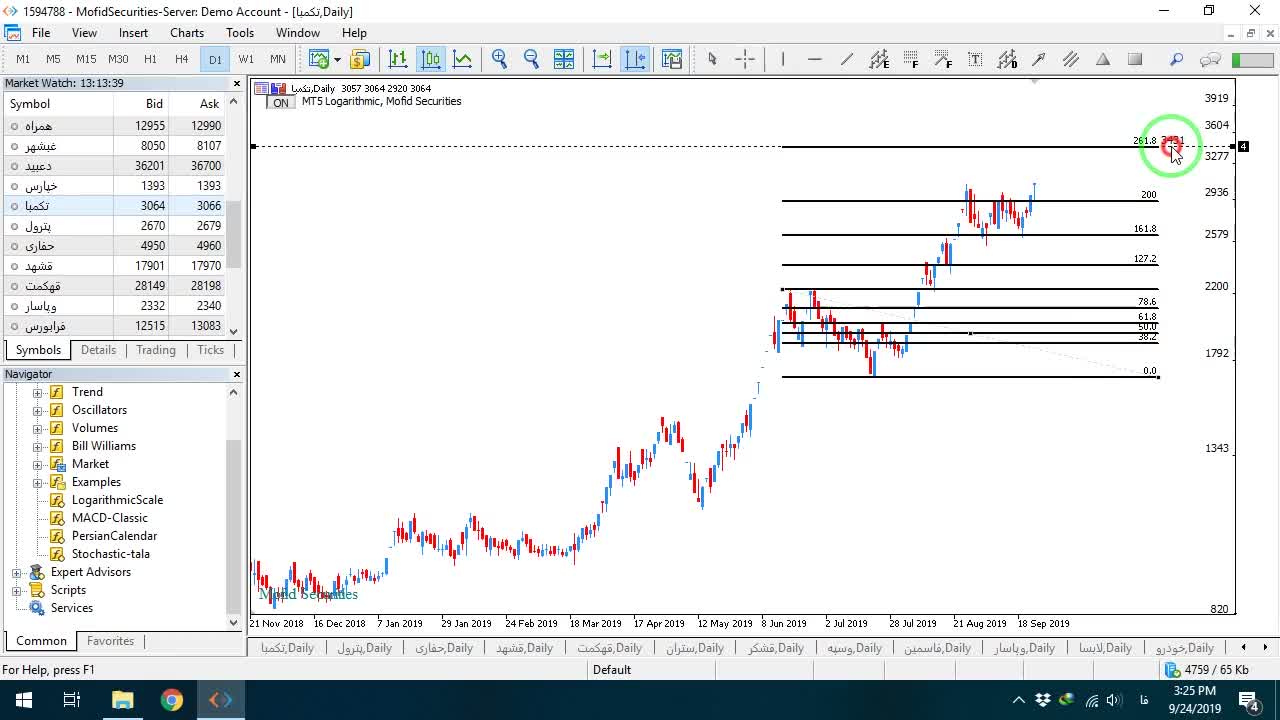
Task: Set timeframe to M15
Action: click(86, 59)
